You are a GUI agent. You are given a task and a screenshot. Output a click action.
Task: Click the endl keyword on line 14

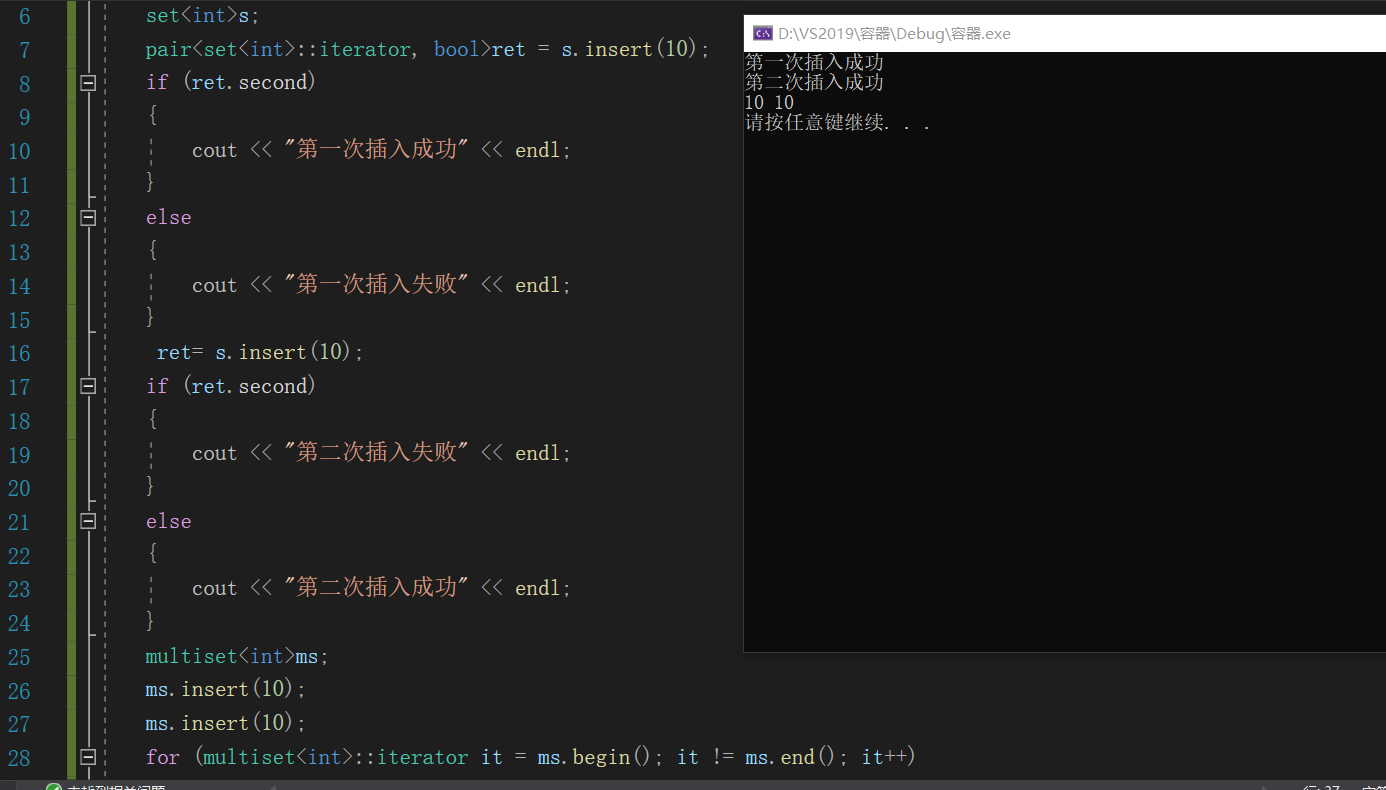(x=537, y=285)
